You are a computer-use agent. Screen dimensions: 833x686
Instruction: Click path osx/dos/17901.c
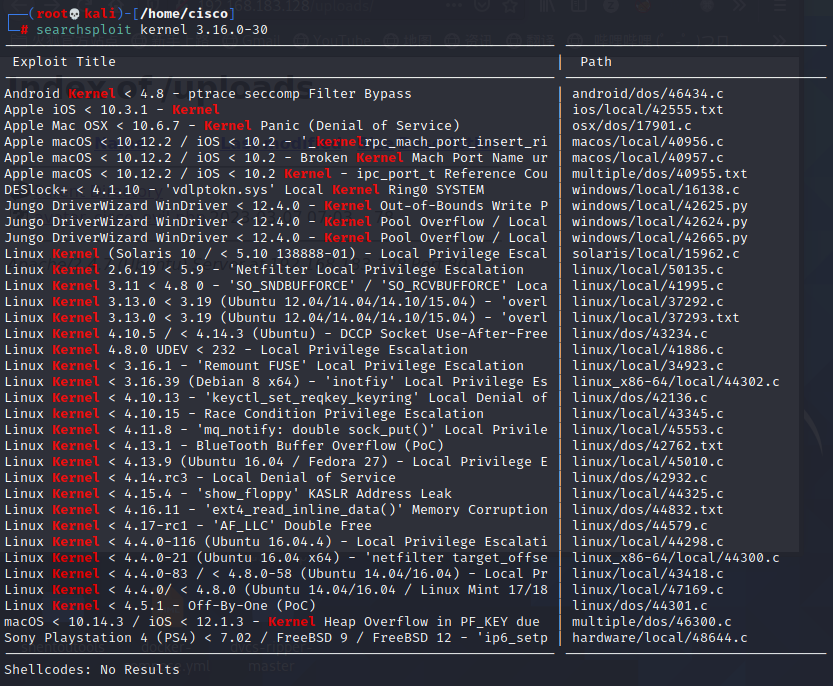tap(632, 126)
